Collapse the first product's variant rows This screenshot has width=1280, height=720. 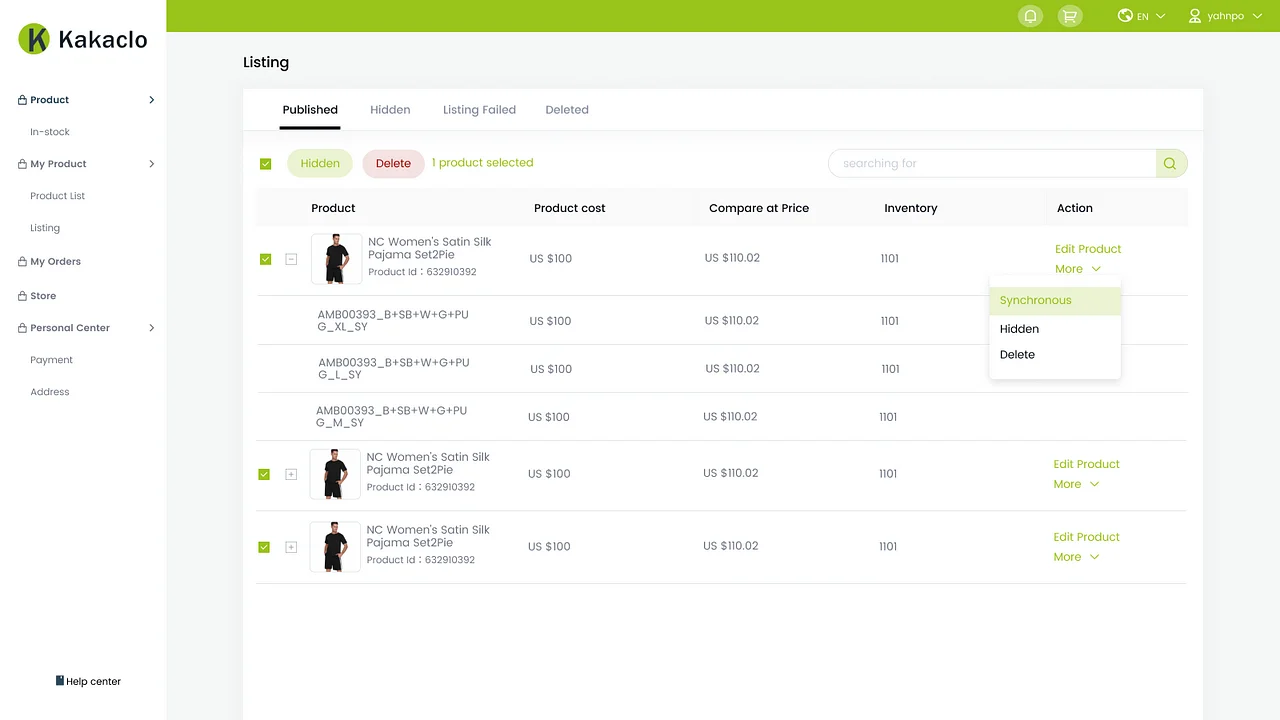click(x=291, y=259)
